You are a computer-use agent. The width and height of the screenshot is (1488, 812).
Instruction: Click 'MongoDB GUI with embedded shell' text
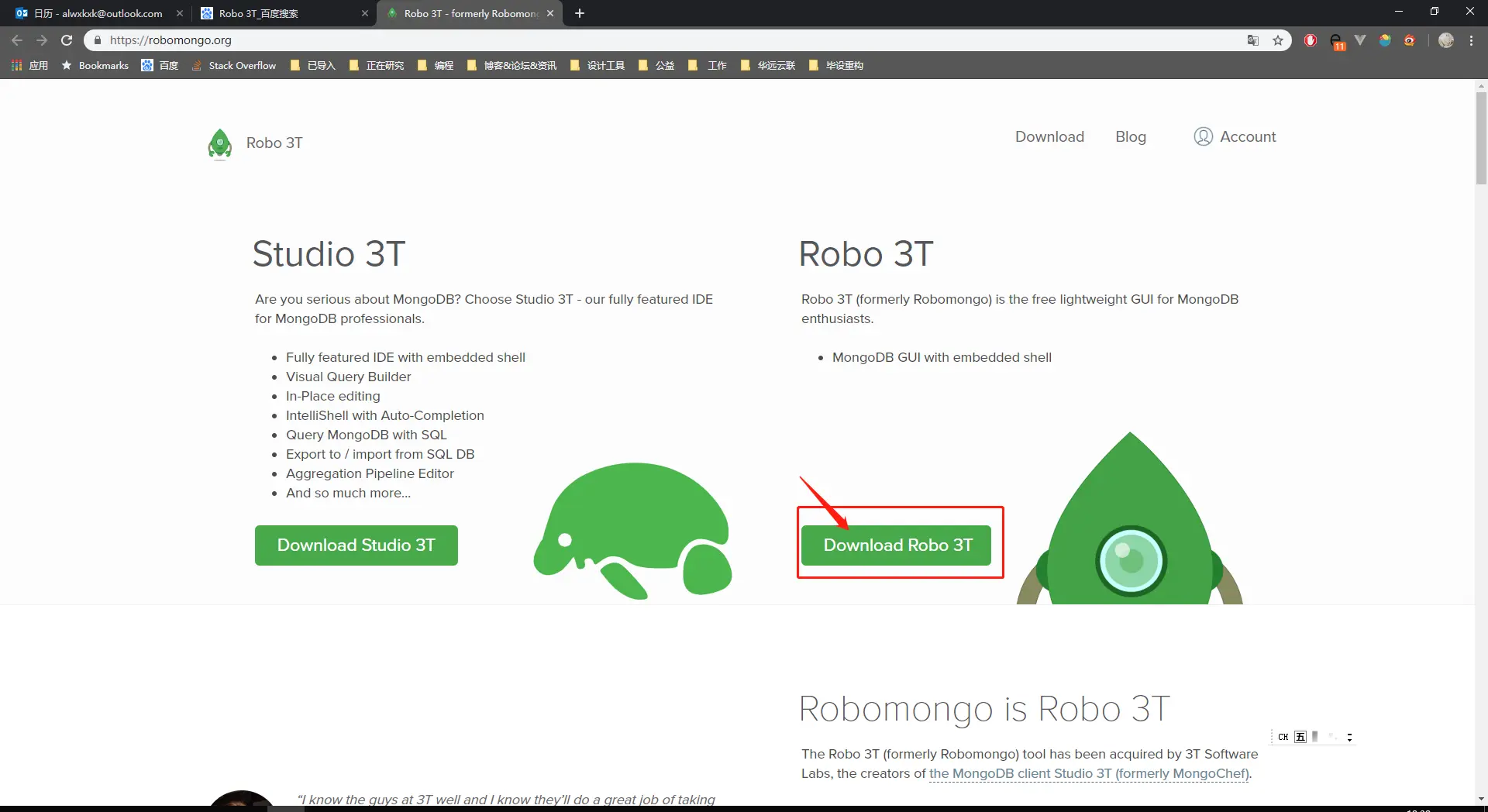942,357
